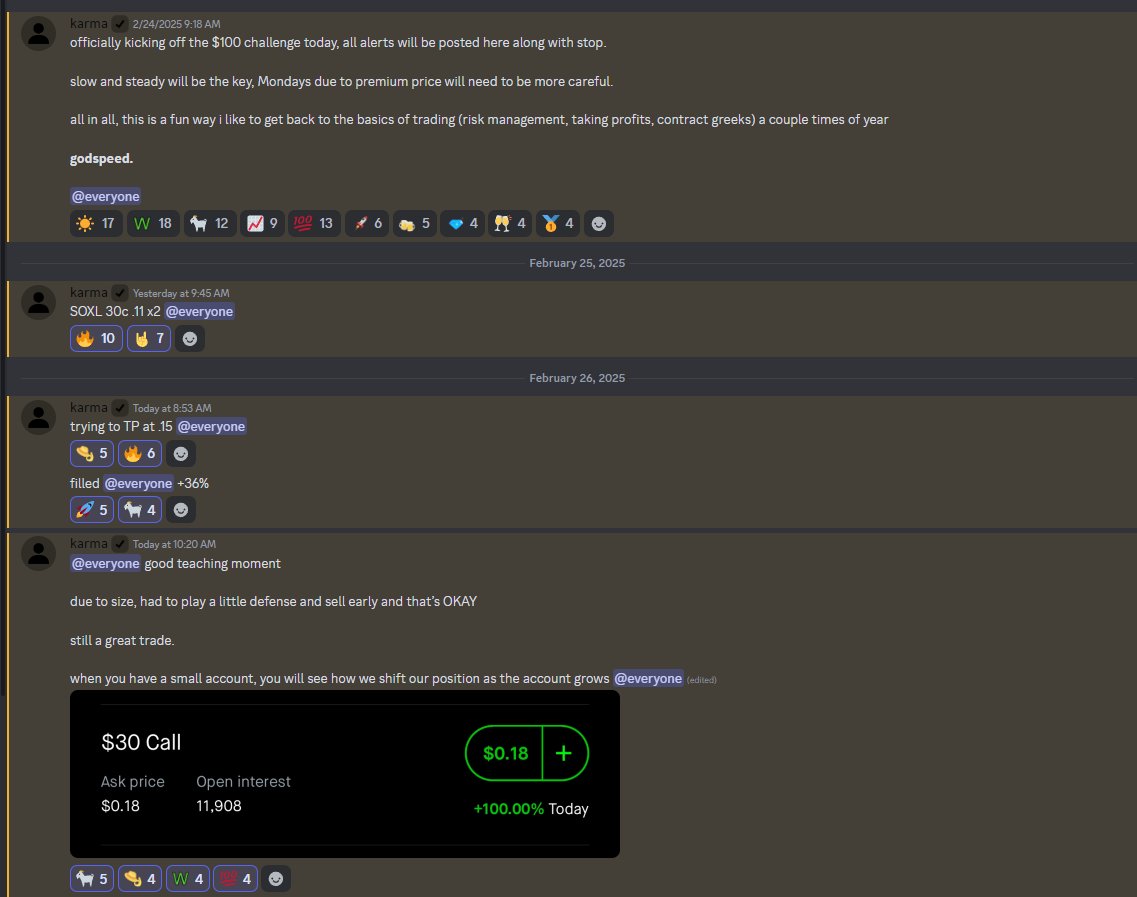Click the 'Today at 8:53 AM' timestamp
This screenshot has width=1137, height=897.
click(x=172, y=408)
